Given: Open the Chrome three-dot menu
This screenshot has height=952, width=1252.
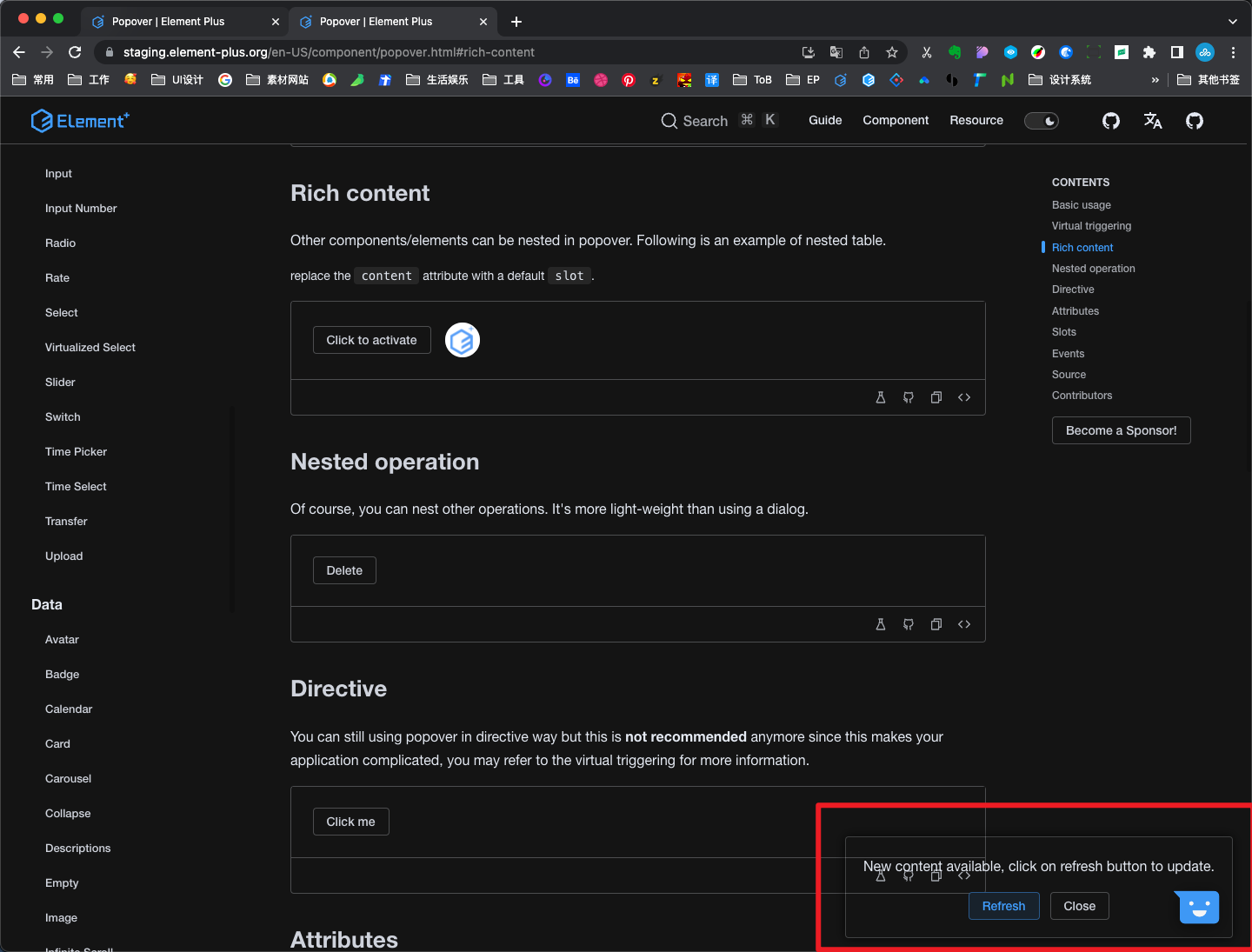Looking at the screenshot, I should pyautogui.click(x=1233, y=52).
